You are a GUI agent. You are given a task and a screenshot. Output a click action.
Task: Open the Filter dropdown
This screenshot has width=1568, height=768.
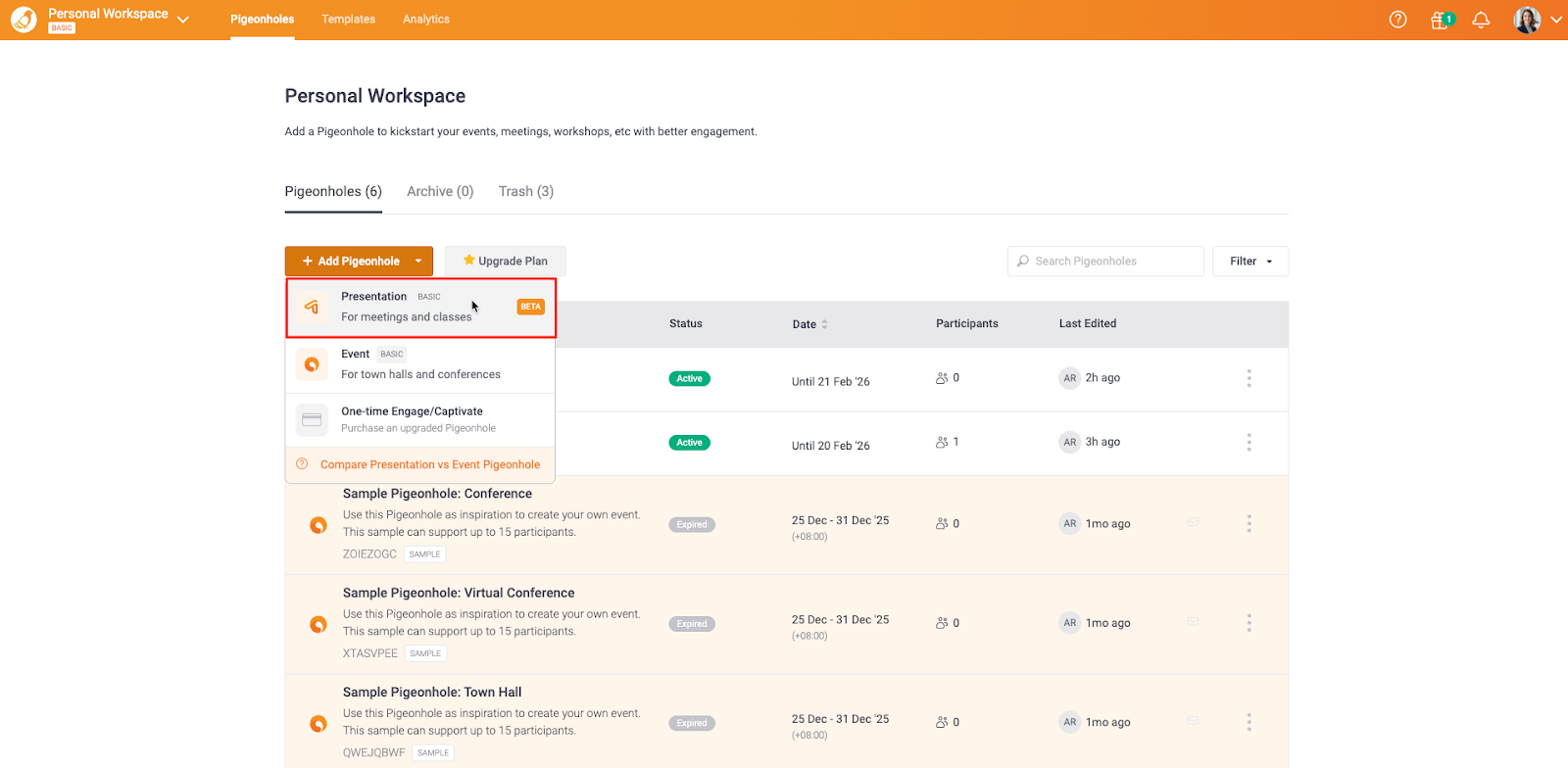pyautogui.click(x=1250, y=262)
